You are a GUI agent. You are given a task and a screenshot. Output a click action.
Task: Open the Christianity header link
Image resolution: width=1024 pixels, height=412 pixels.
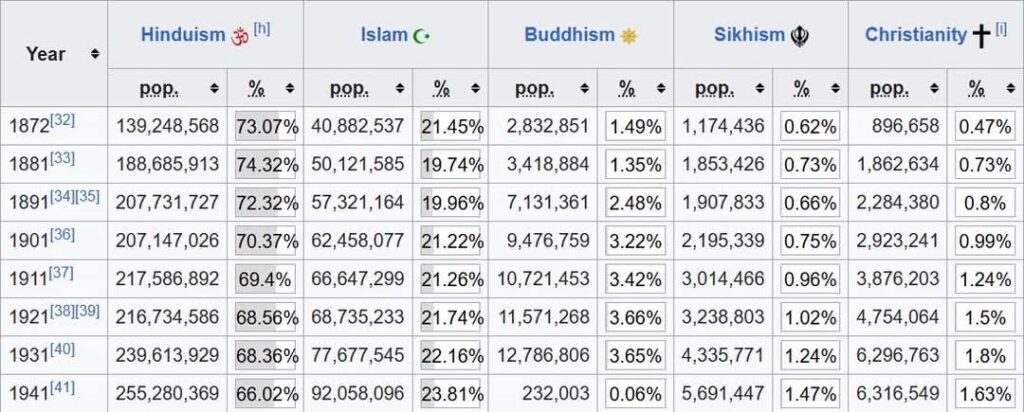[x=916, y=35]
